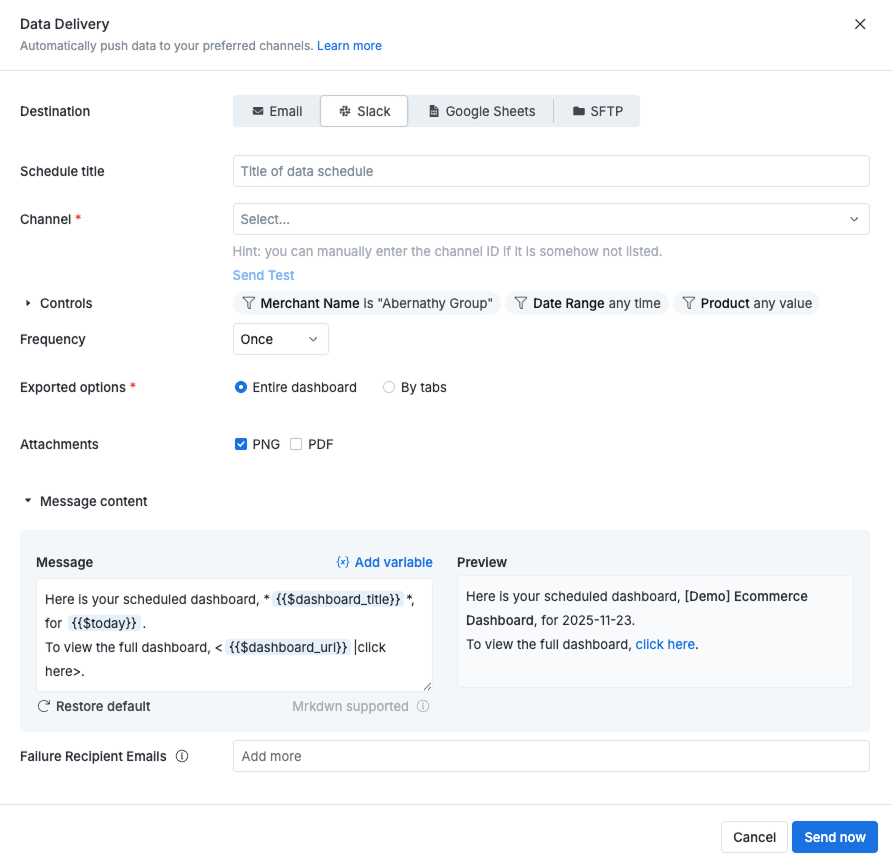892x868 pixels.
Task: Click the Schedule title input field
Action: [551, 171]
